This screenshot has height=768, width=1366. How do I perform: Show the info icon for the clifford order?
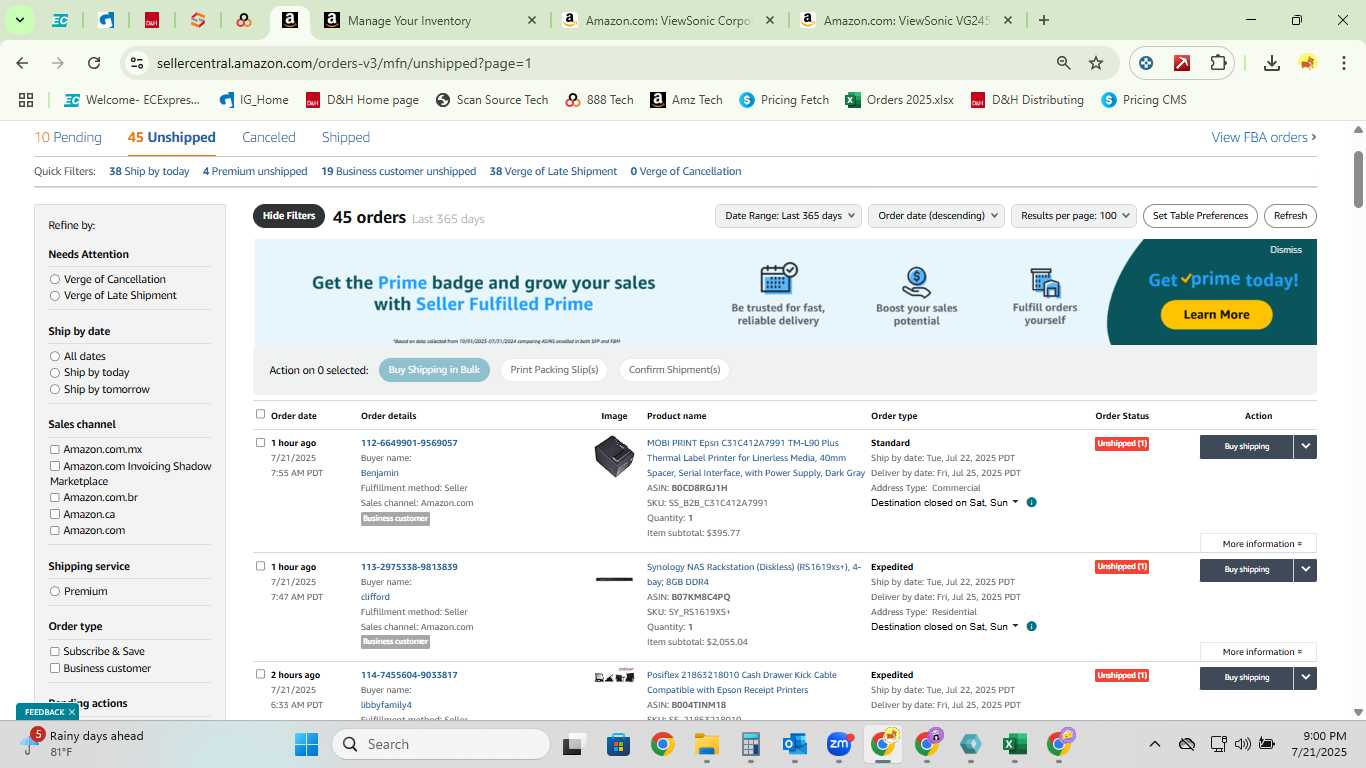pos(1031,626)
